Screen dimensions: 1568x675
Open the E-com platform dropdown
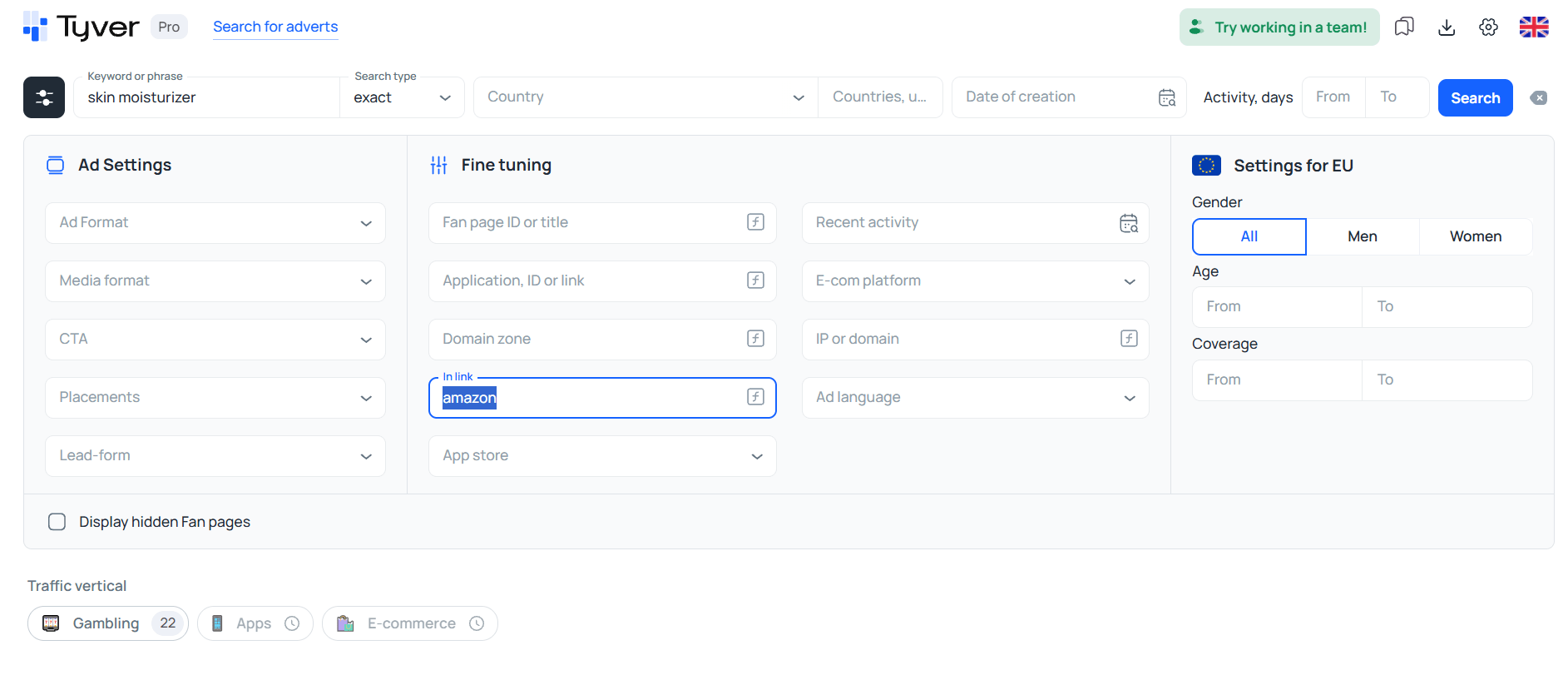[x=975, y=281]
